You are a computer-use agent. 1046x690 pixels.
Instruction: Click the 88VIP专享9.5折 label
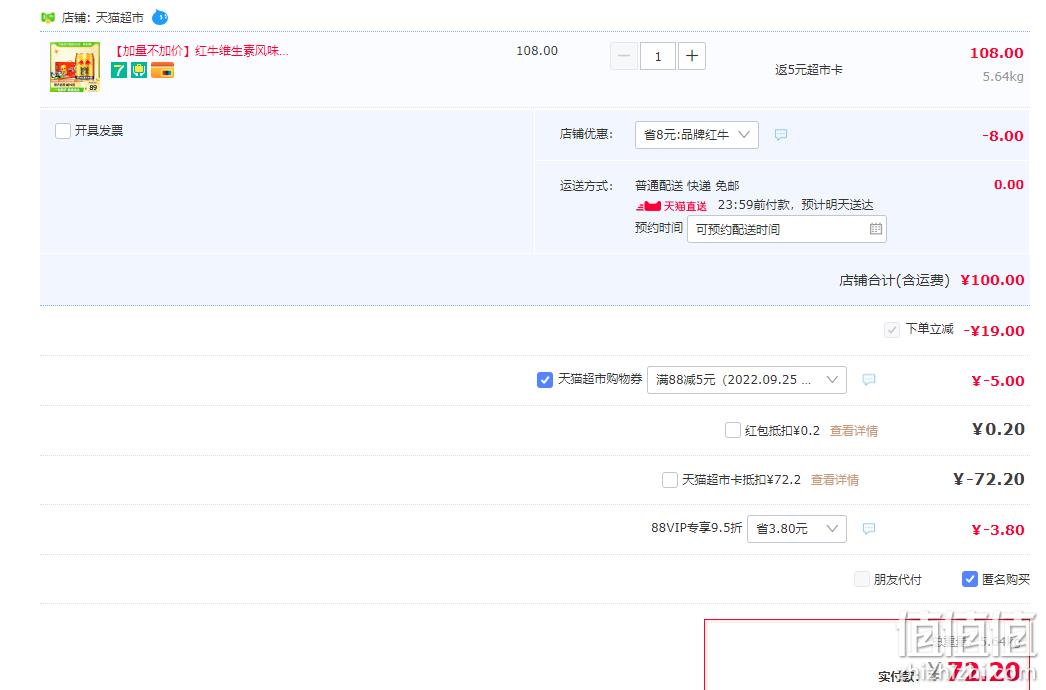click(x=696, y=528)
